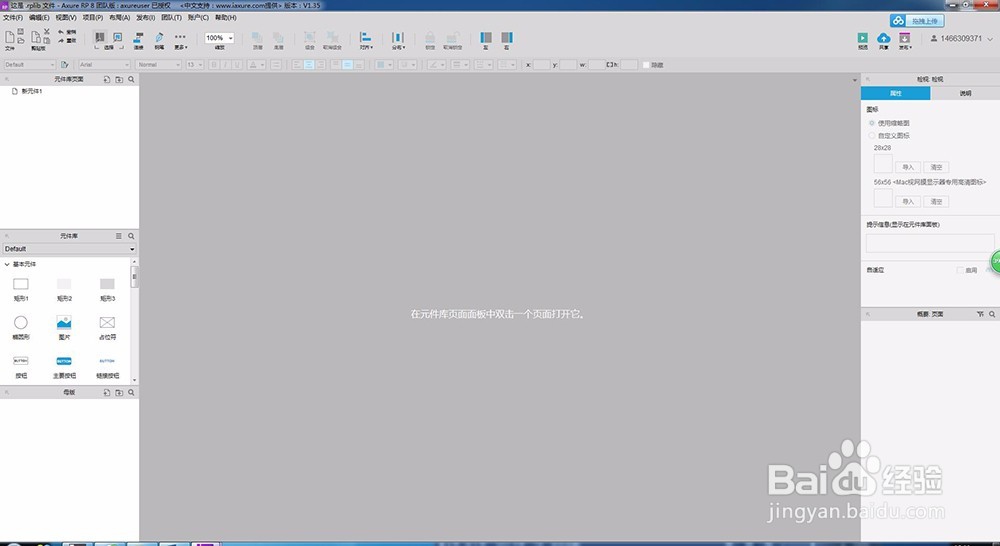
Task: Open the File(F) menu
Action: (x=13, y=18)
